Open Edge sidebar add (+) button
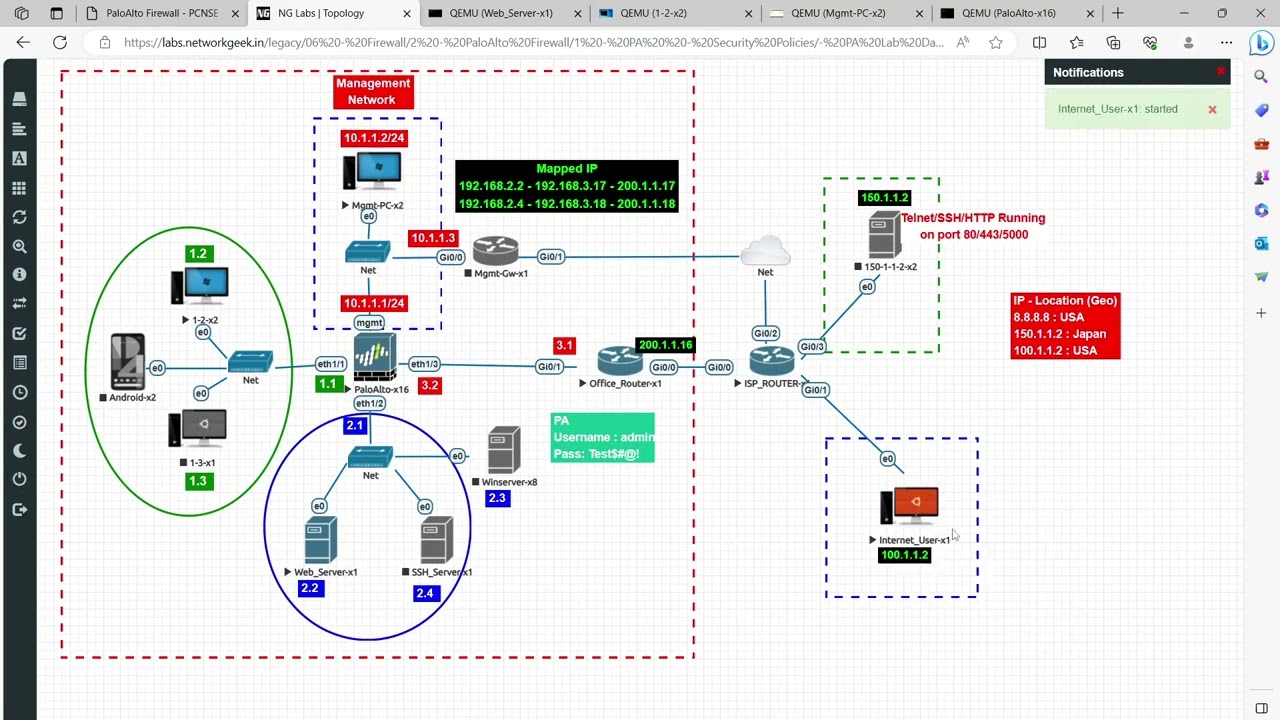This screenshot has width=1280, height=720. pyautogui.click(x=1261, y=313)
